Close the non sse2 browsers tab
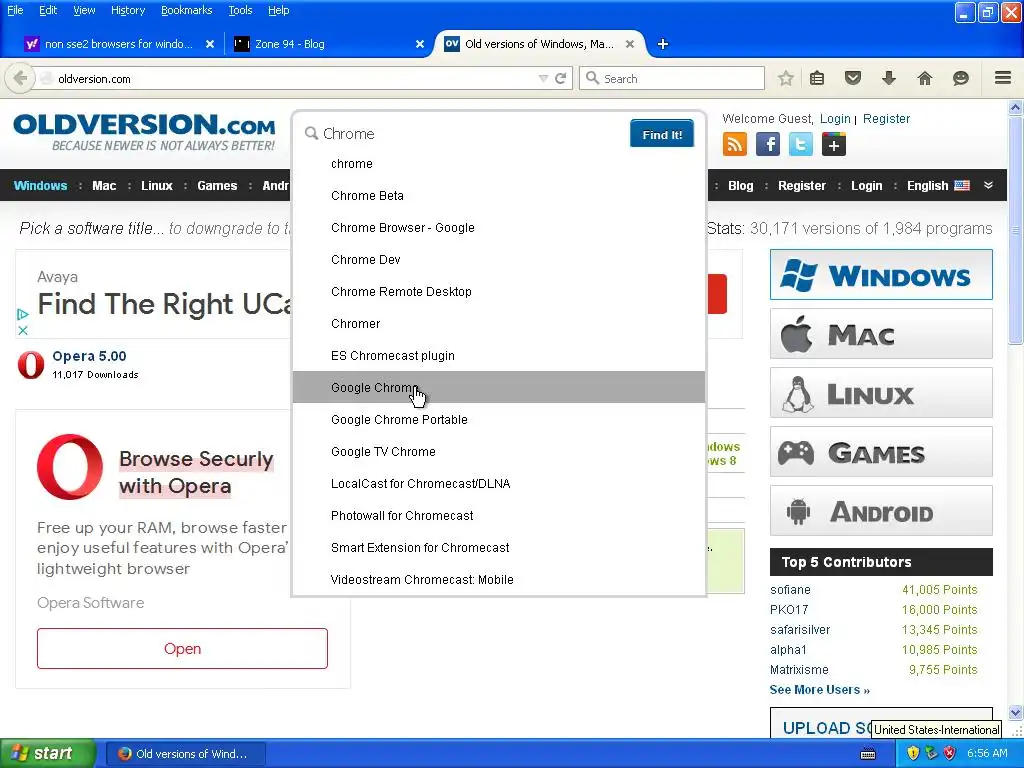The image size is (1024, 768). tap(210, 44)
